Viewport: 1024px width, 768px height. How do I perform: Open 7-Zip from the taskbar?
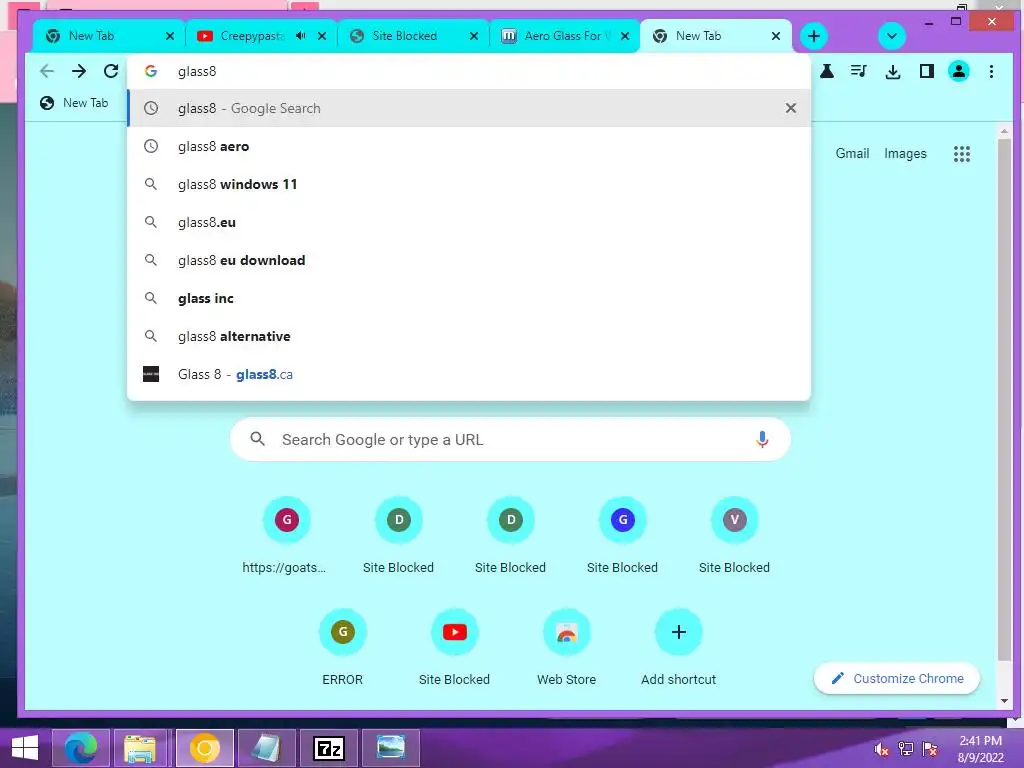(328, 748)
